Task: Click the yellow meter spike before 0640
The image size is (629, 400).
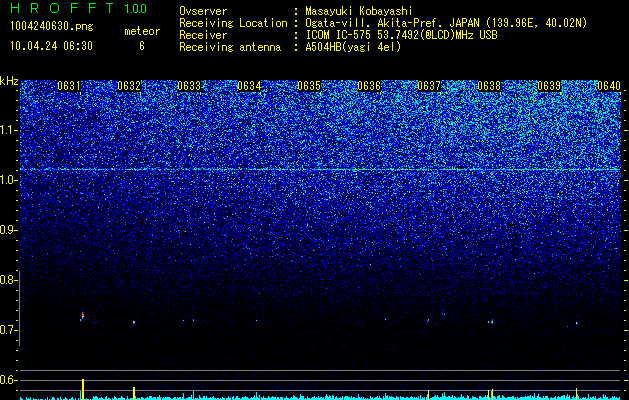Action: click(x=576, y=394)
